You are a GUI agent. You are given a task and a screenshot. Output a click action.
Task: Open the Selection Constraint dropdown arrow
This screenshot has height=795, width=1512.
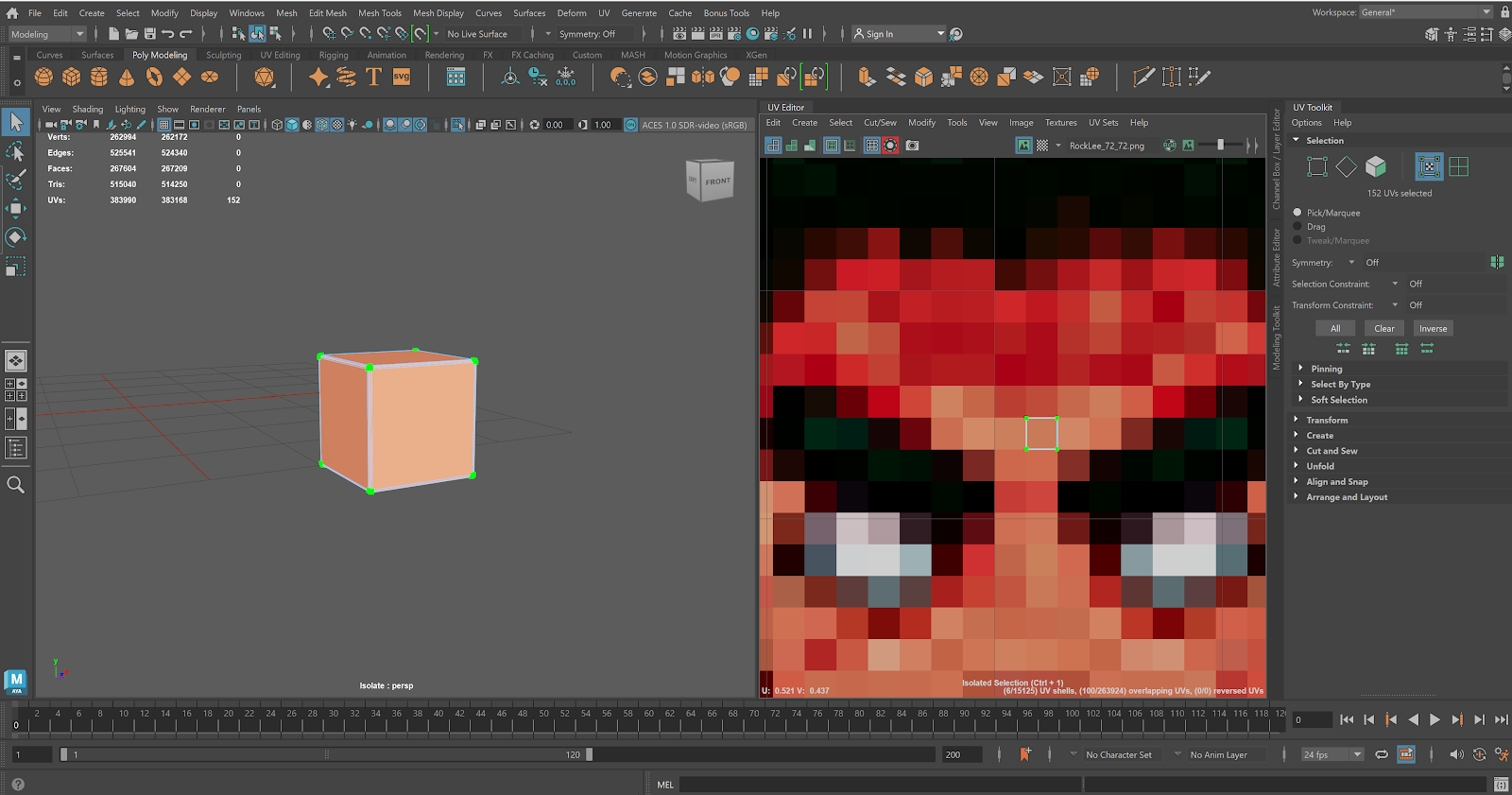click(1395, 284)
